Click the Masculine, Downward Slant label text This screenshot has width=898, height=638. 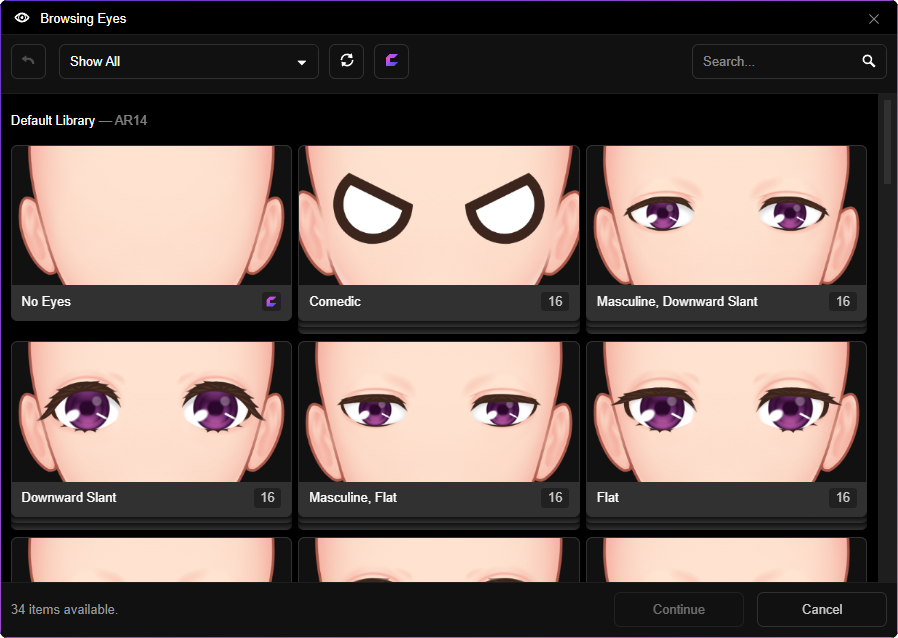click(677, 301)
